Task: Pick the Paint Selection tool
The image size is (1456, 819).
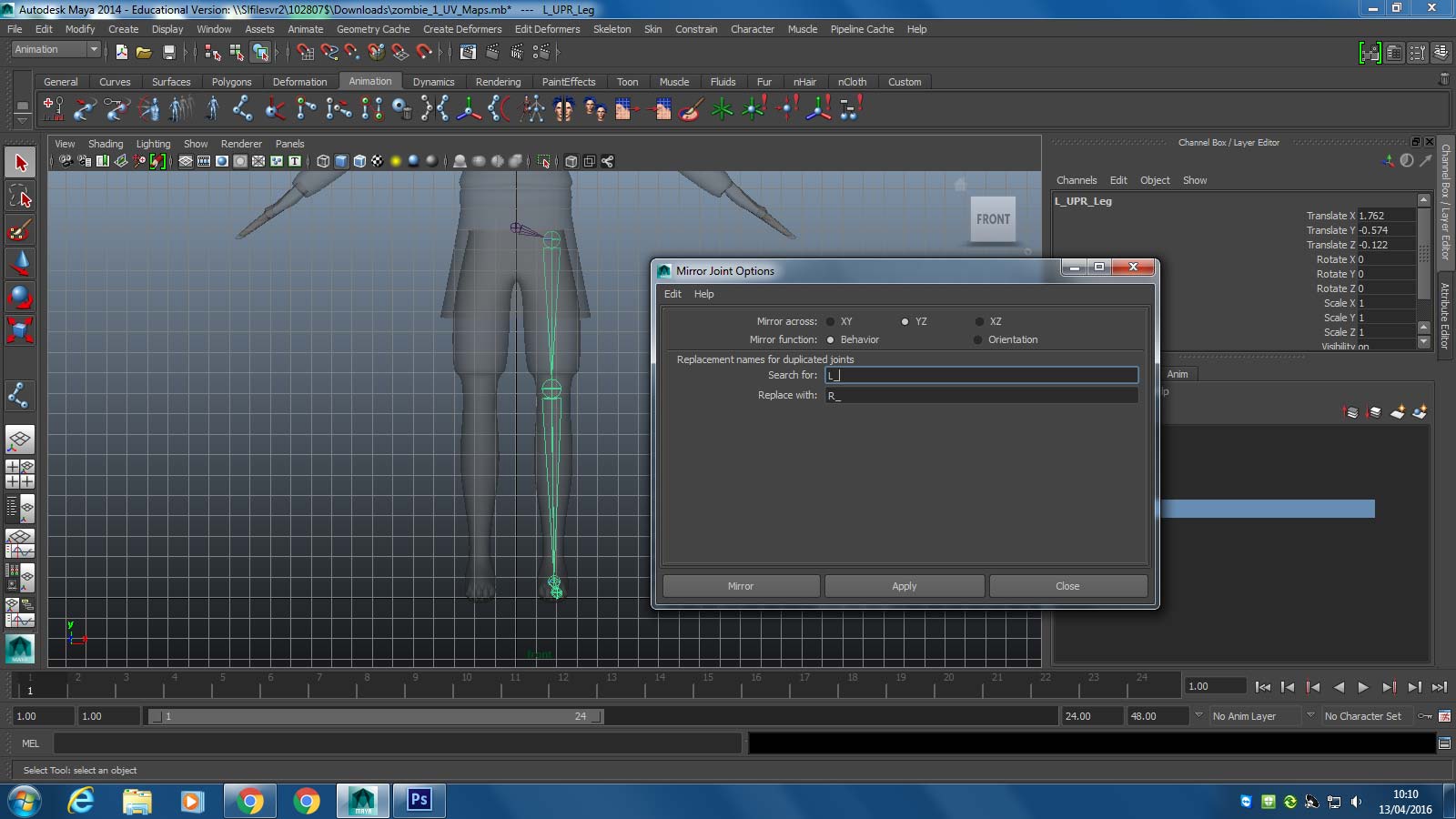Action: (x=20, y=230)
